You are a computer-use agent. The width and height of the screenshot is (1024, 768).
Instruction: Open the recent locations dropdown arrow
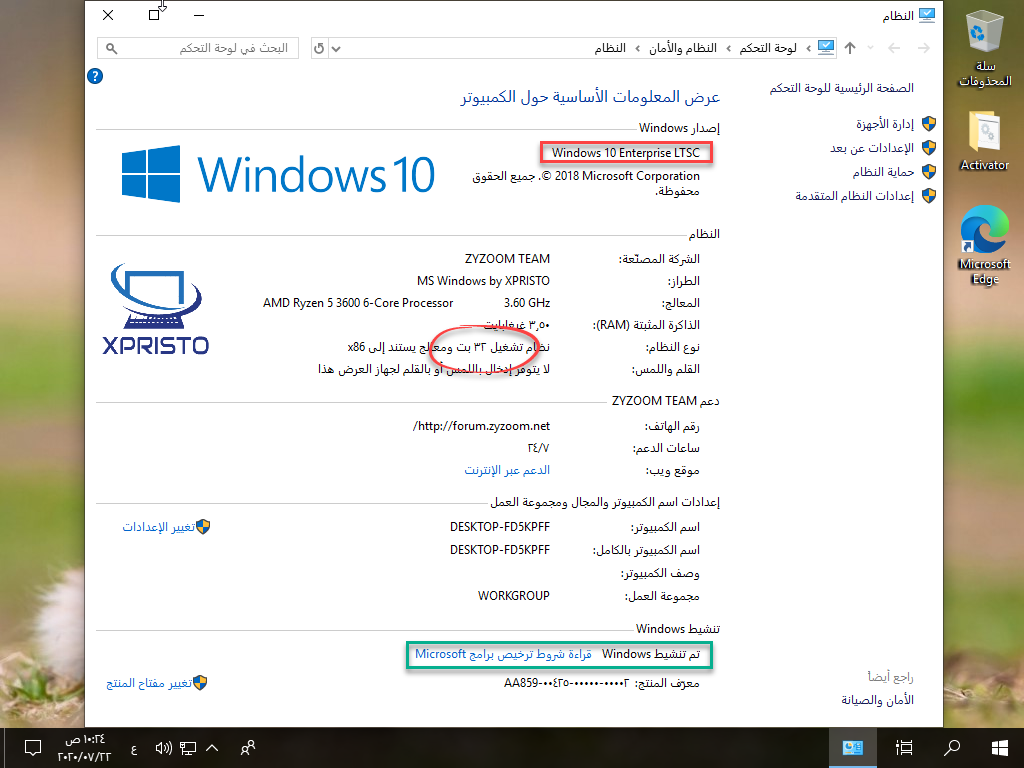pos(871,48)
